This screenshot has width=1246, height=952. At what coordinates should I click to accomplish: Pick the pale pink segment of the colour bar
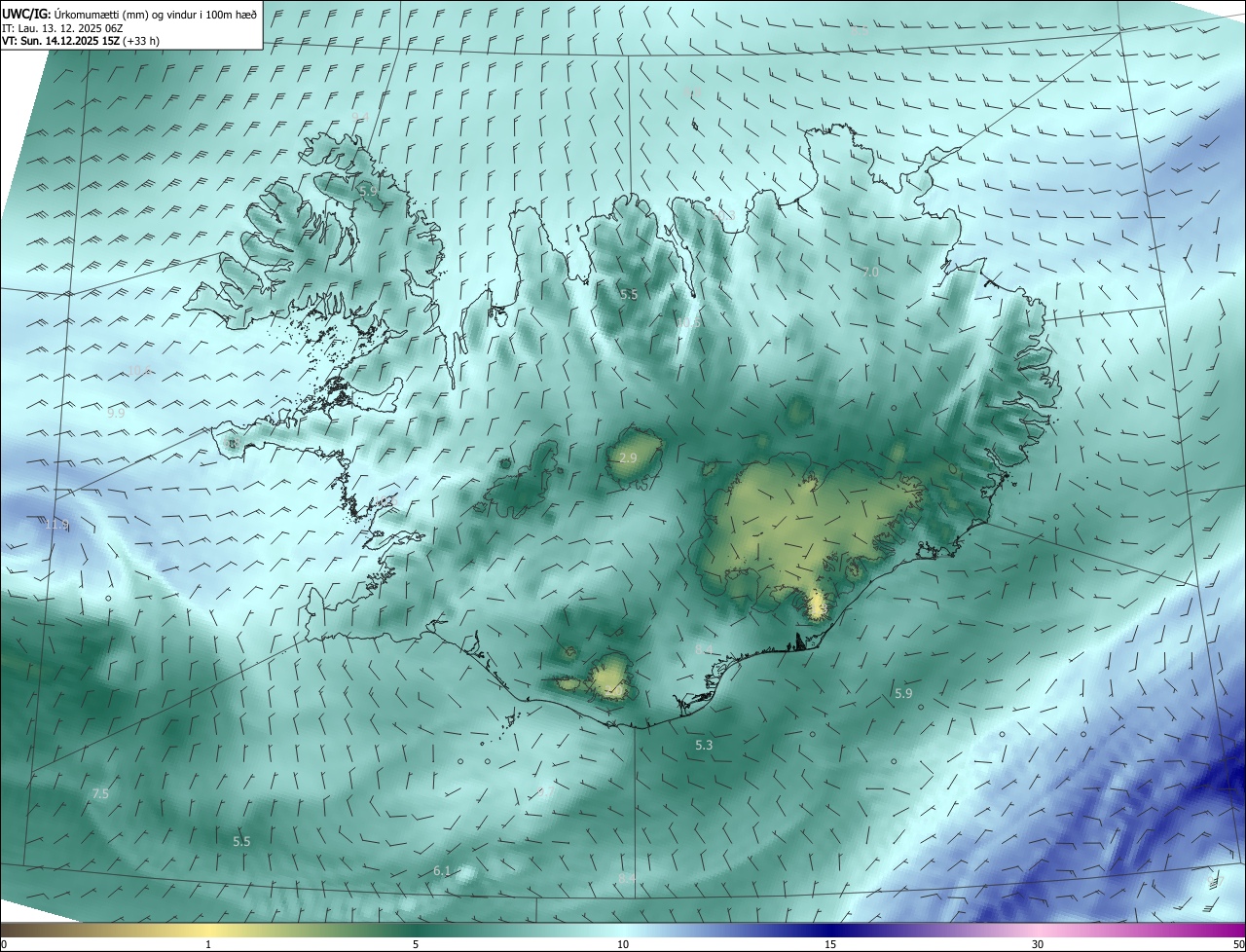[1038, 930]
